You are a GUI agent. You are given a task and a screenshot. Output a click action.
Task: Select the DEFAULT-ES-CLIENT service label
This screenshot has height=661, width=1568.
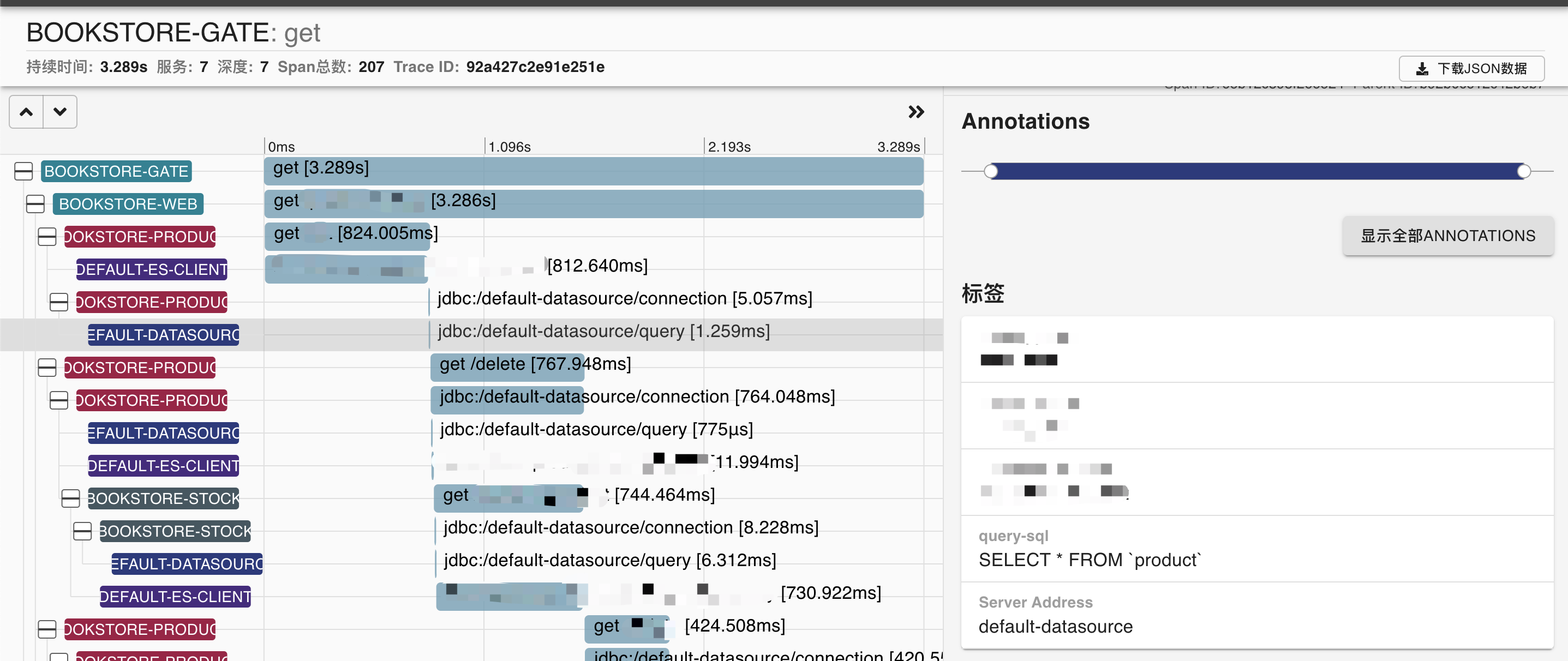click(151, 269)
